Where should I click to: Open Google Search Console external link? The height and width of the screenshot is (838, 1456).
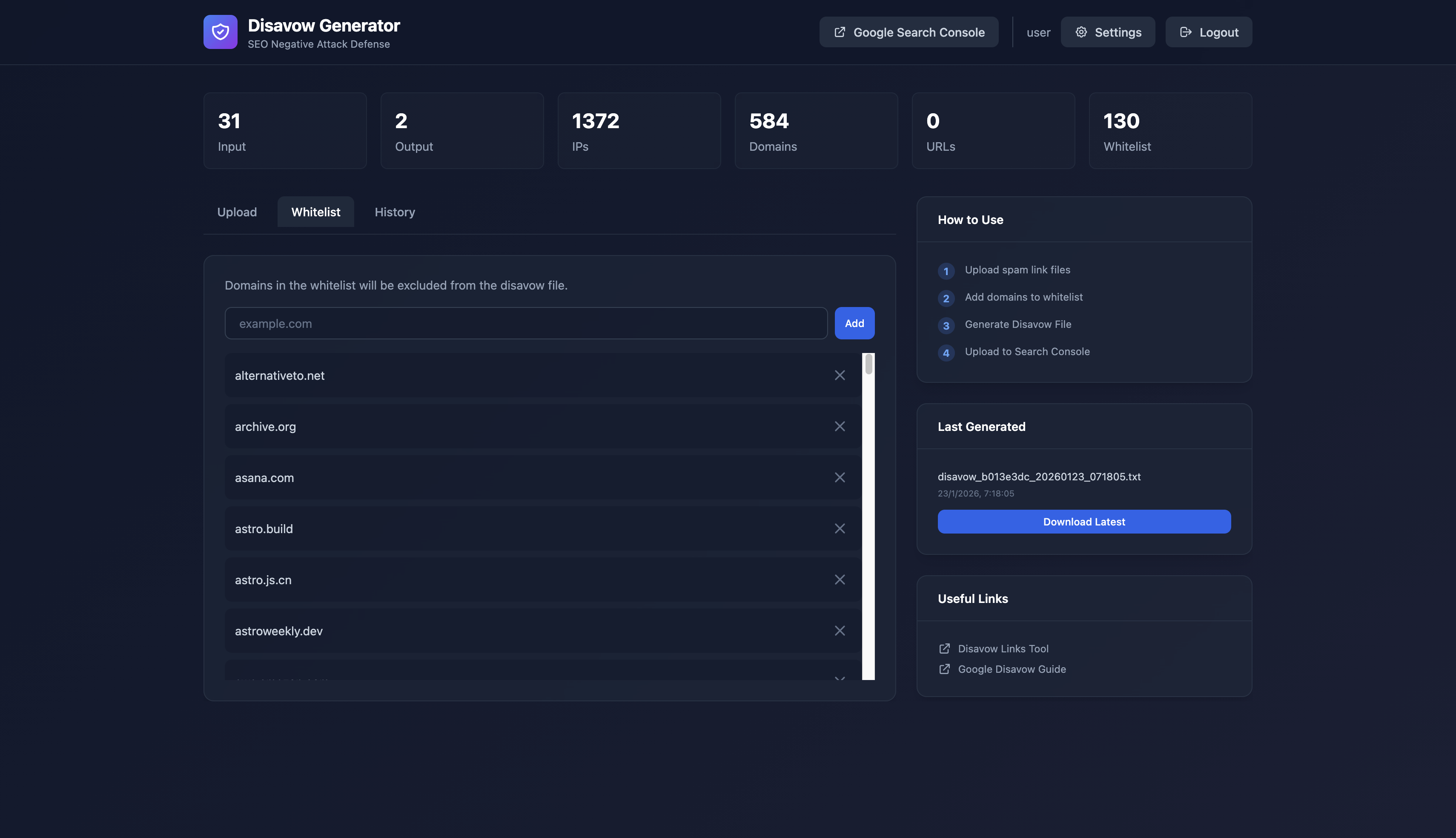coord(909,32)
